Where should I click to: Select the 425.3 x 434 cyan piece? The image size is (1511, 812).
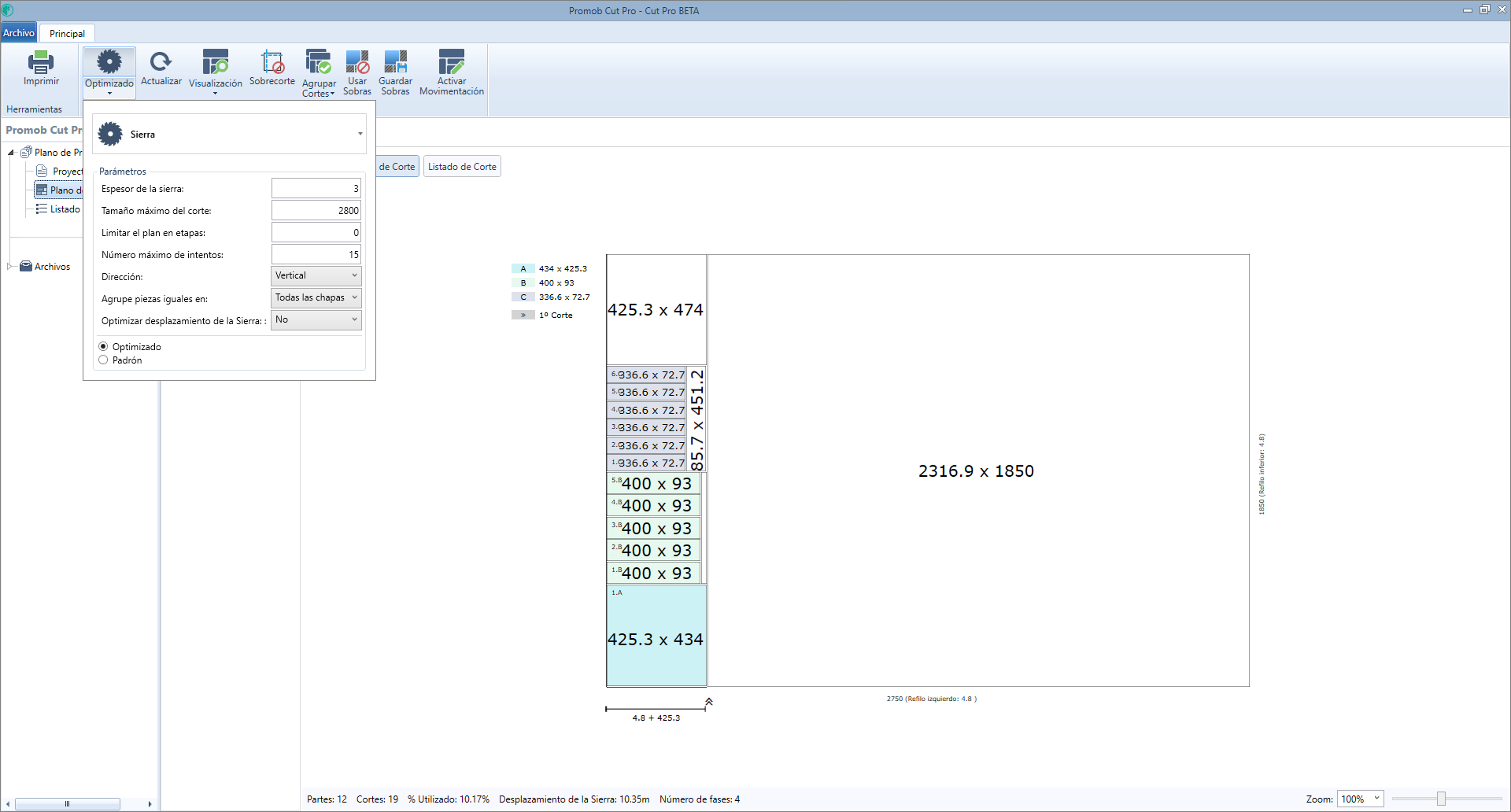(x=656, y=636)
